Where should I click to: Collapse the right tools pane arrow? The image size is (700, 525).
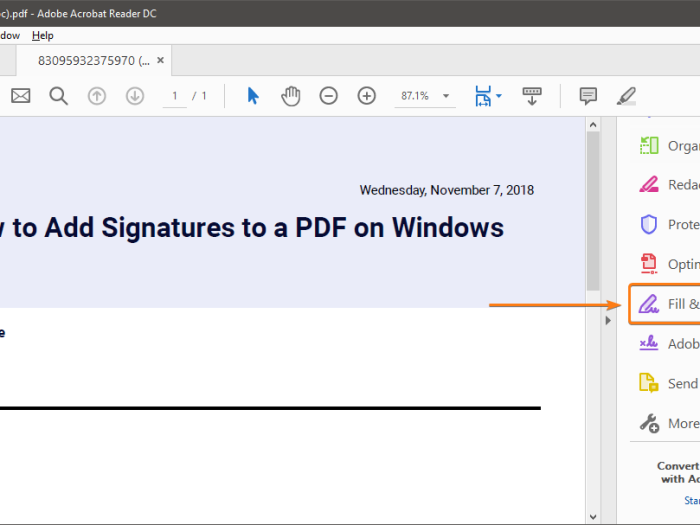pyautogui.click(x=608, y=320)
